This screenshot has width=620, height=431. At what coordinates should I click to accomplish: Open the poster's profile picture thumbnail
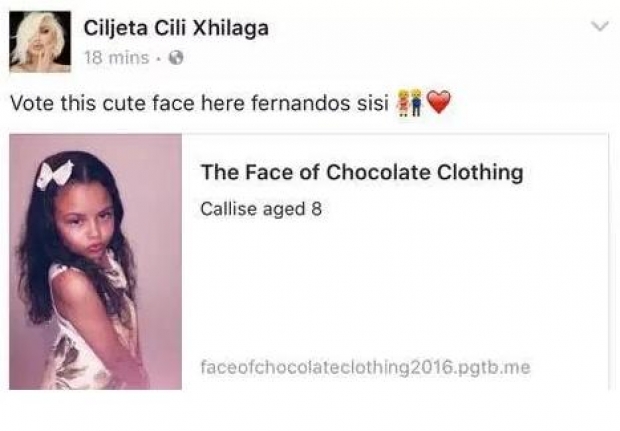pos(40,42)
